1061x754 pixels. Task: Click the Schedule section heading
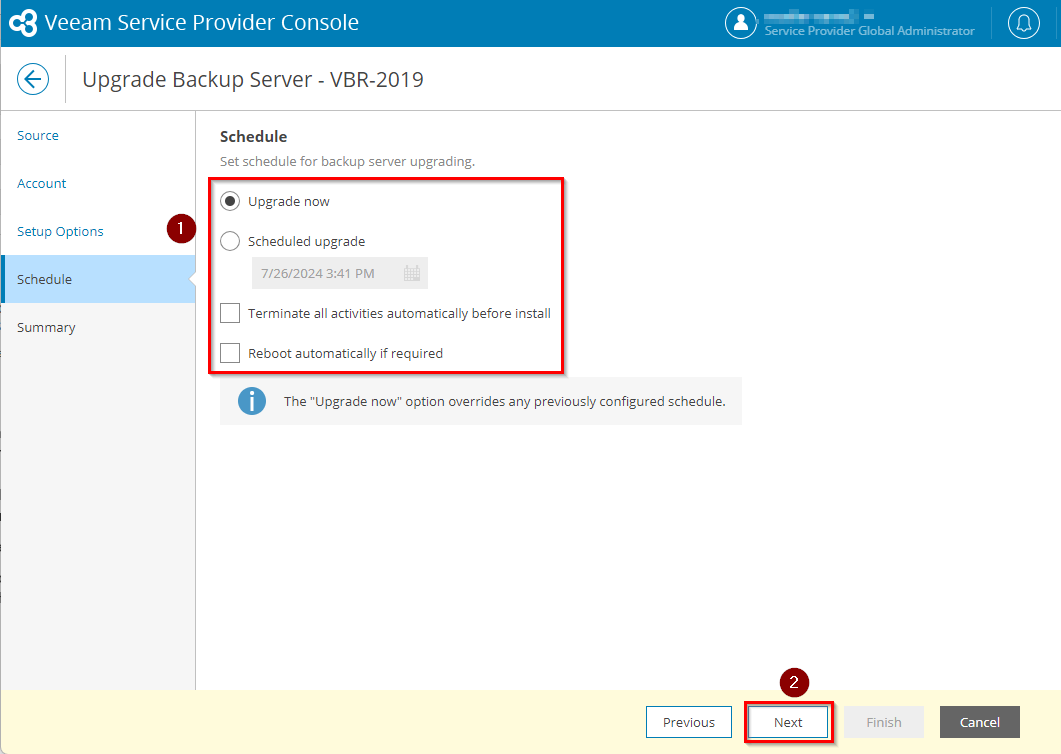pyautogui.click(x=254, y=137)
